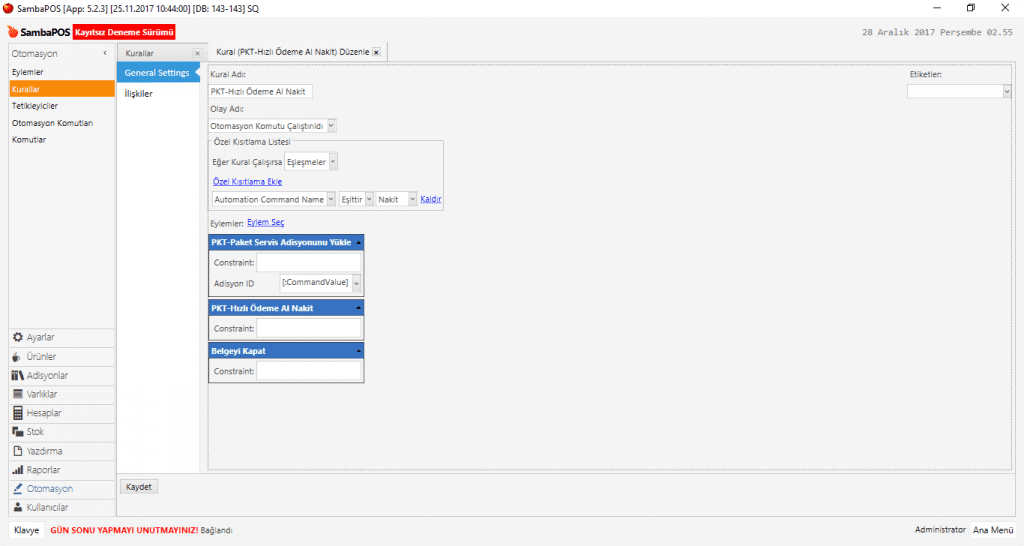The height and width of the screenshot is (546, 1024).
Task: Open Ürünler section in sidebar
Action: click(40, 356)
